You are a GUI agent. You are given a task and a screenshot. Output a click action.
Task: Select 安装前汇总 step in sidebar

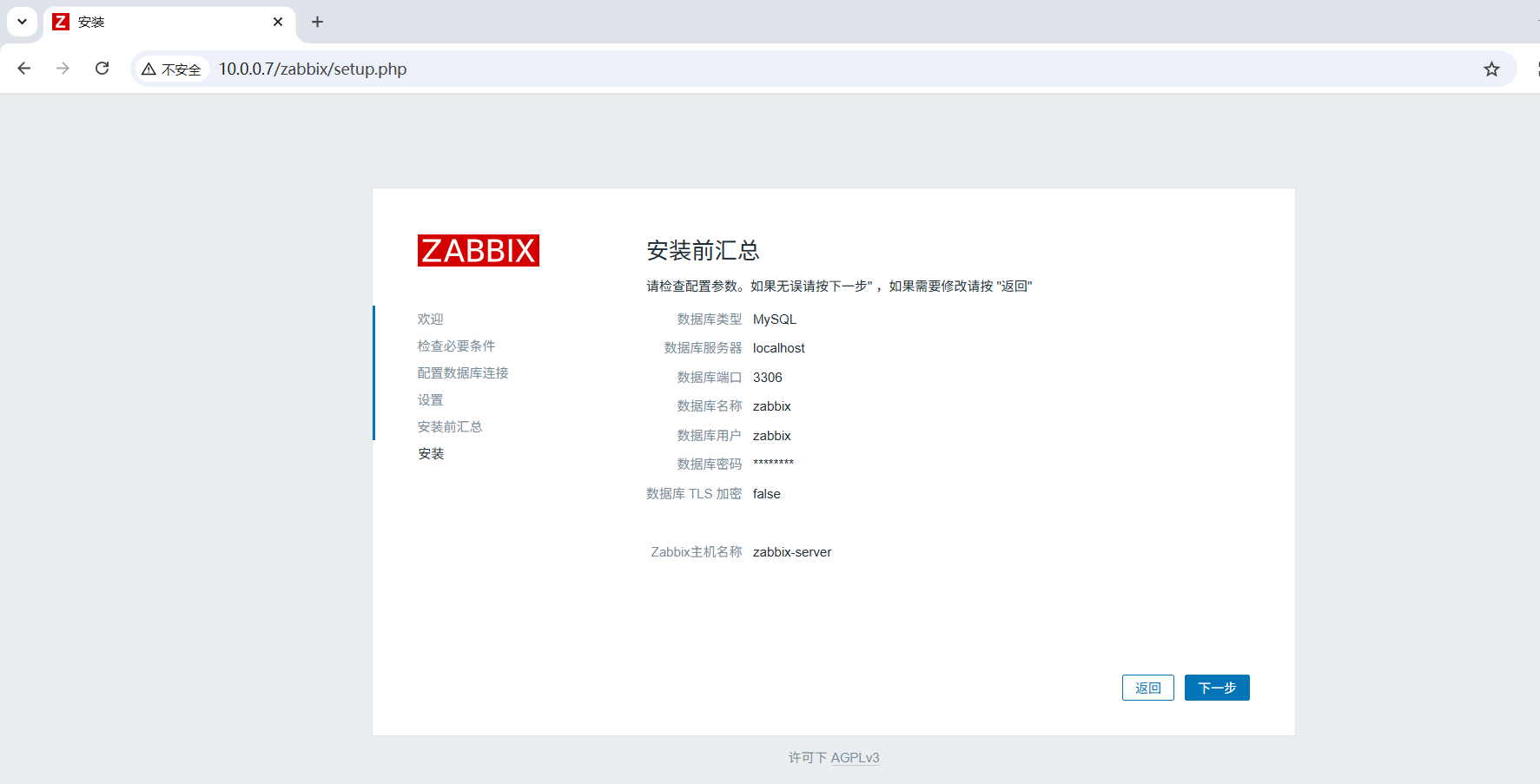[450, 426]
